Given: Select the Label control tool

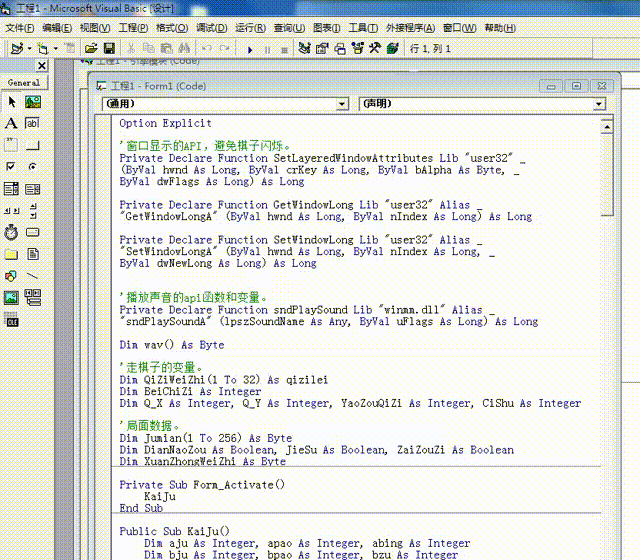Looking at the screenshot, I should (x=11, y=123).
